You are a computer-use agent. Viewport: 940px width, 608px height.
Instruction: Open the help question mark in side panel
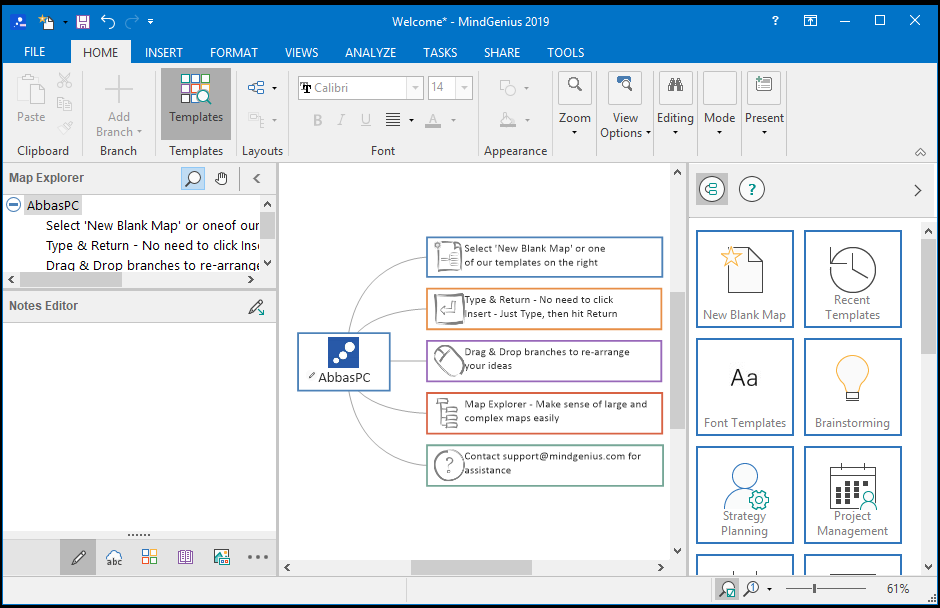coord(751,190)
